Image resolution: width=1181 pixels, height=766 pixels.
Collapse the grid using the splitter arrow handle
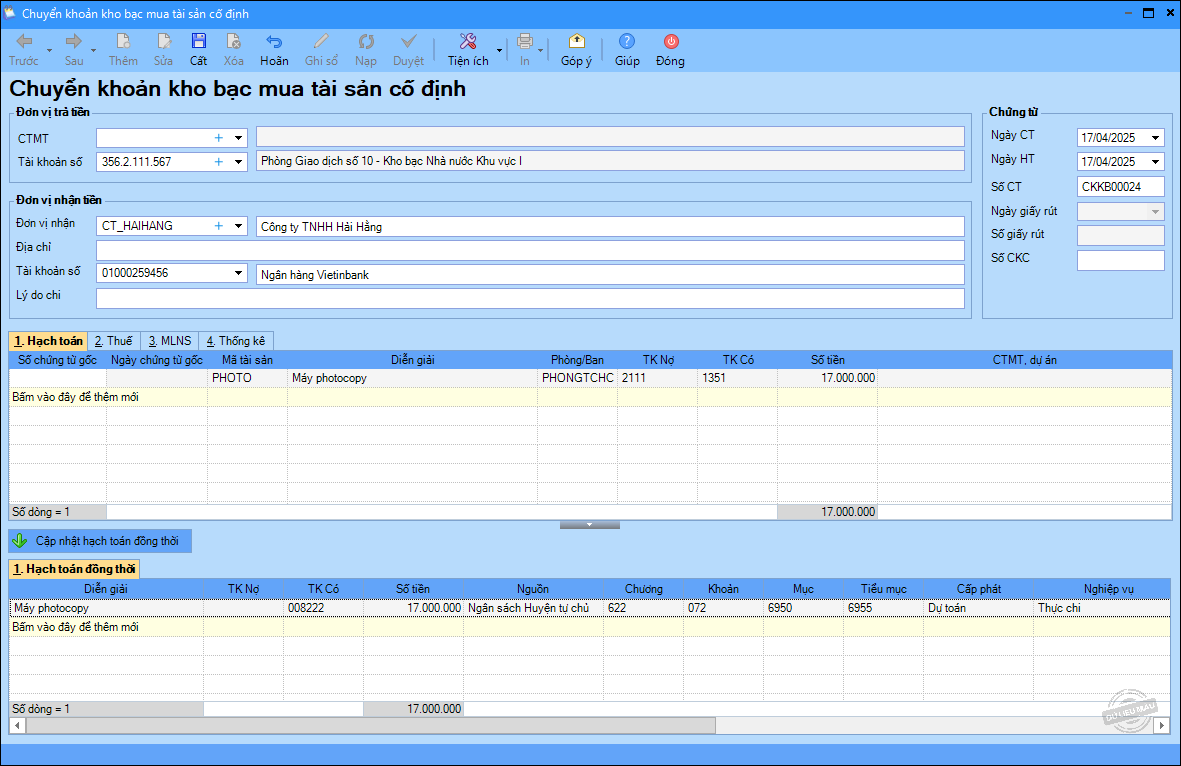590,525
